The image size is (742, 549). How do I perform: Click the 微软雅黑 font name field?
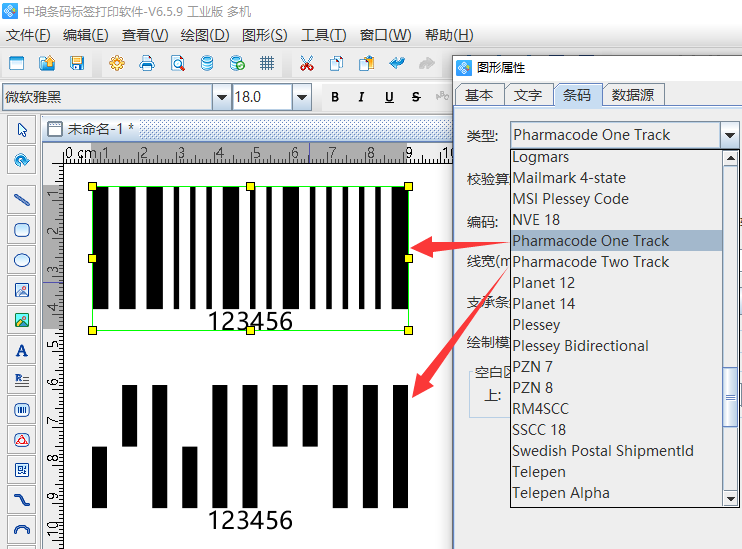107,97
